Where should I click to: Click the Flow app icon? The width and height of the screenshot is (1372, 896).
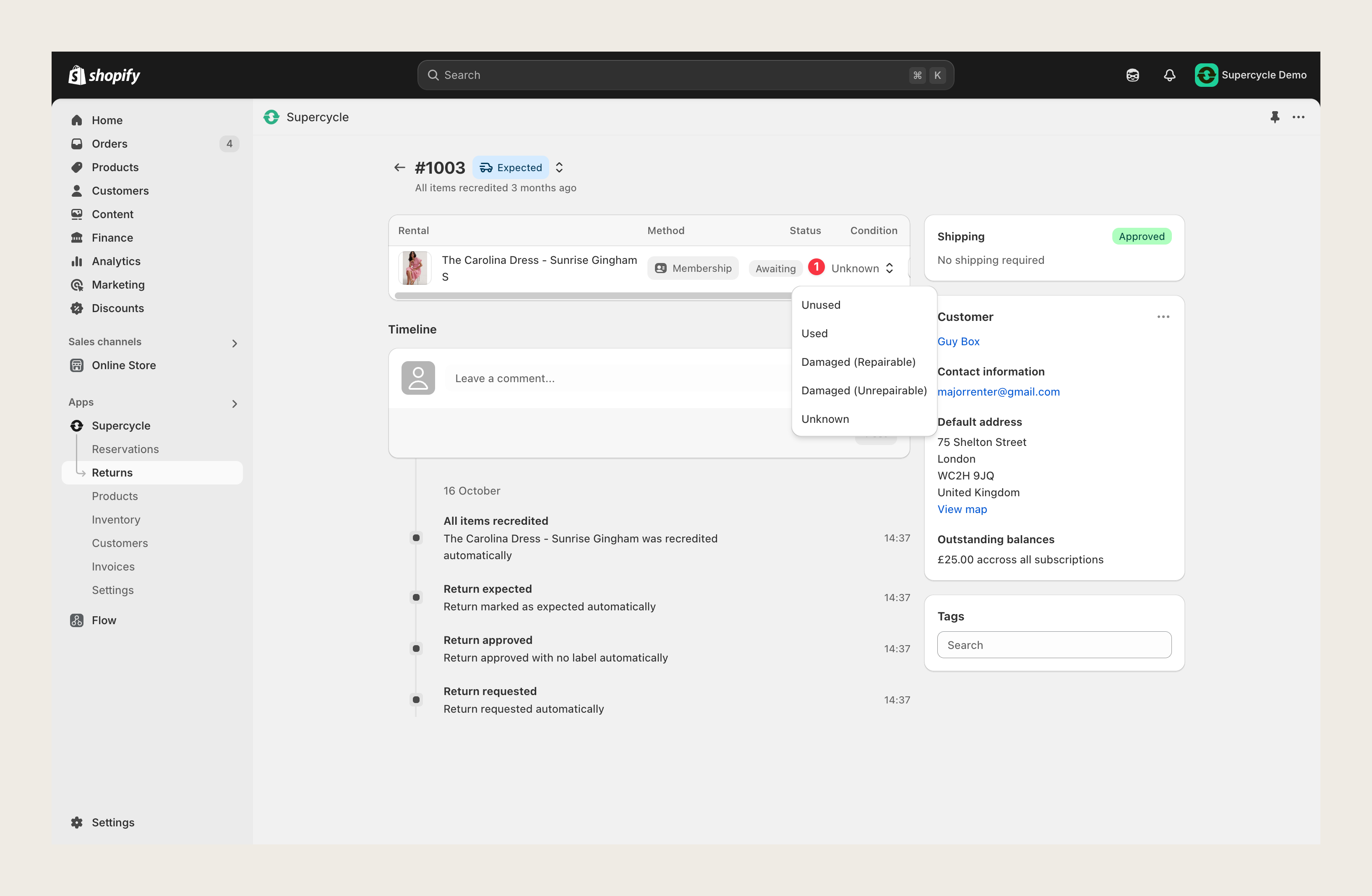[x=77, y=620]
